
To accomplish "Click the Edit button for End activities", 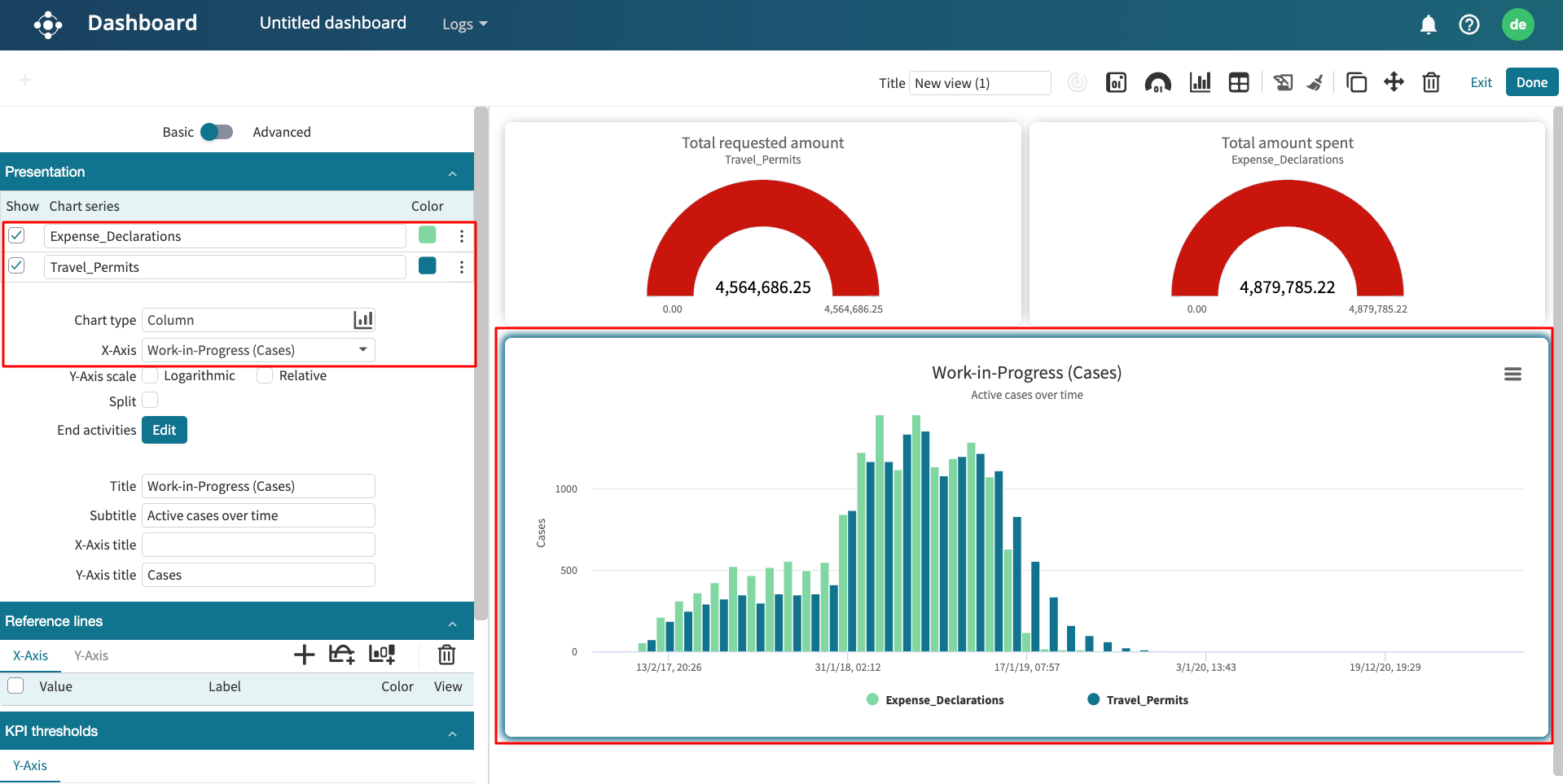I will click(x=164, y=430).
